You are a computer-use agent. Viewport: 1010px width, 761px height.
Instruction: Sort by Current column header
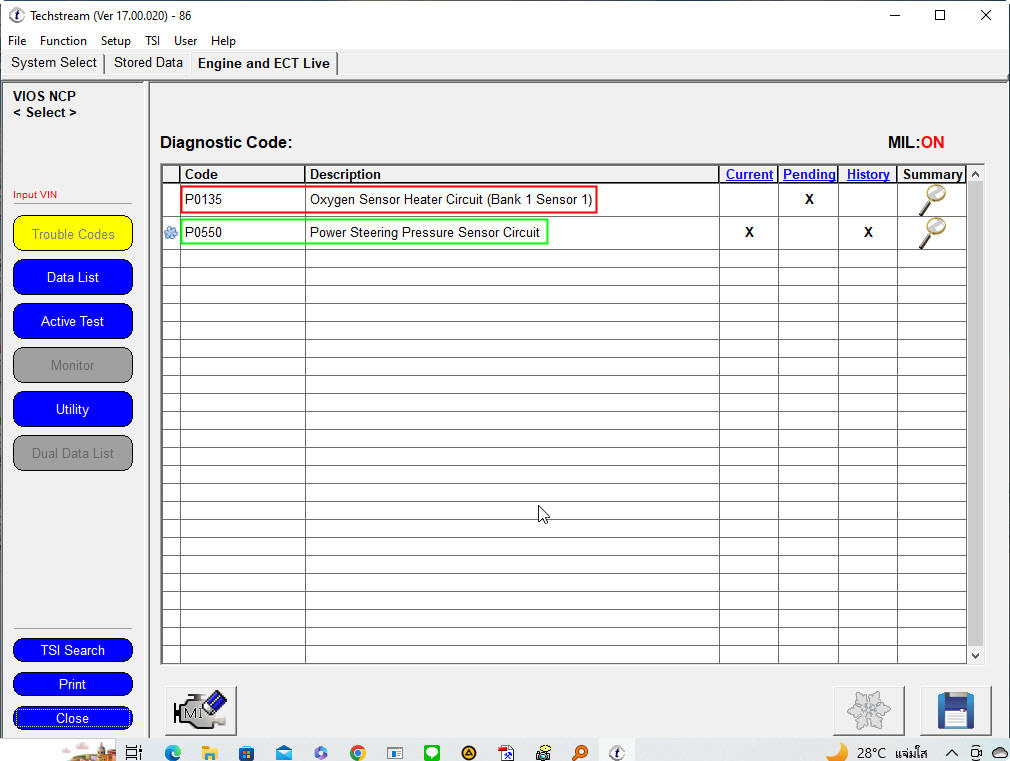(749, 174)
